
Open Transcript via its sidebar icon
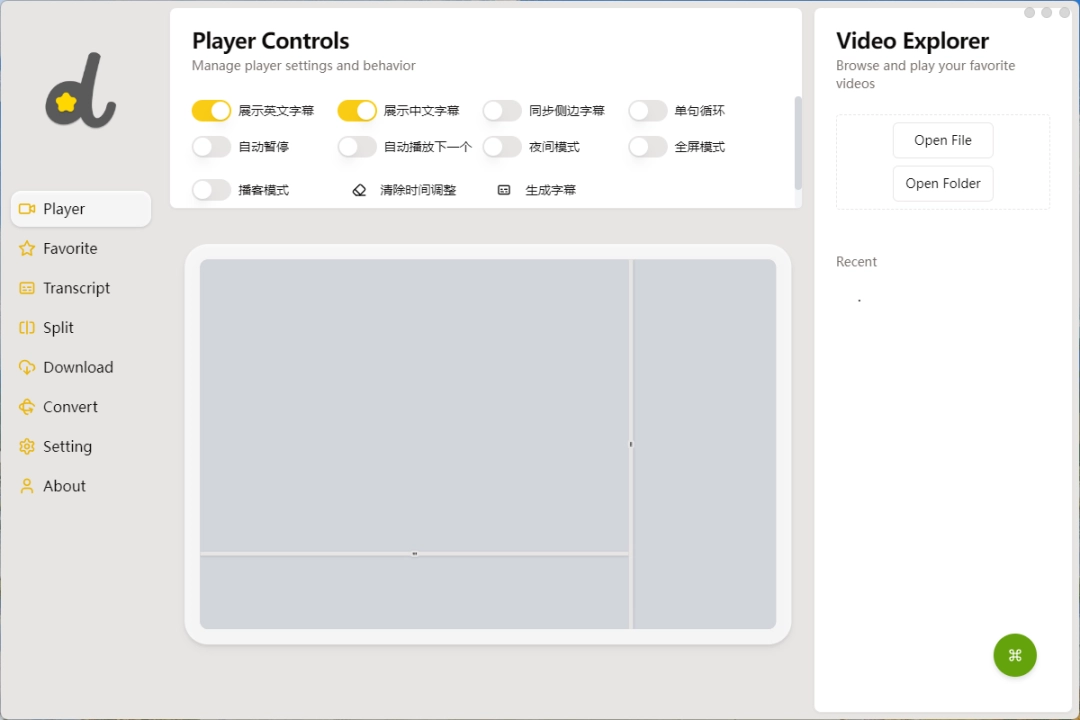(x=27, y=288)
